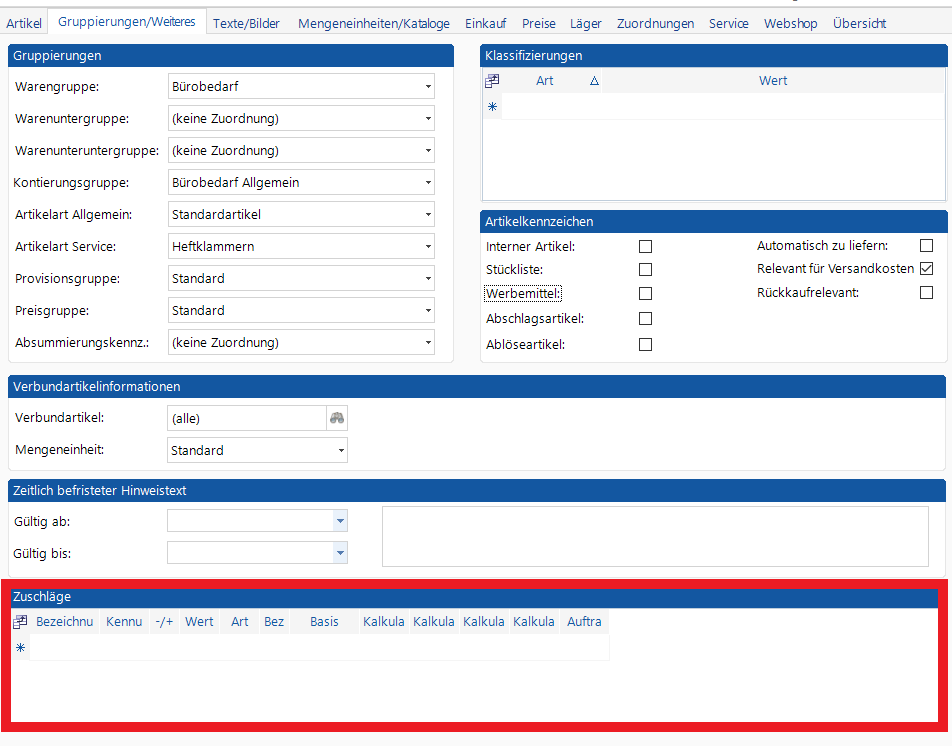Click the binoculars search icon beside Verbundartikel
Image resolution: width=952 pixels, height=746 pixels.
tap(337, 419)
